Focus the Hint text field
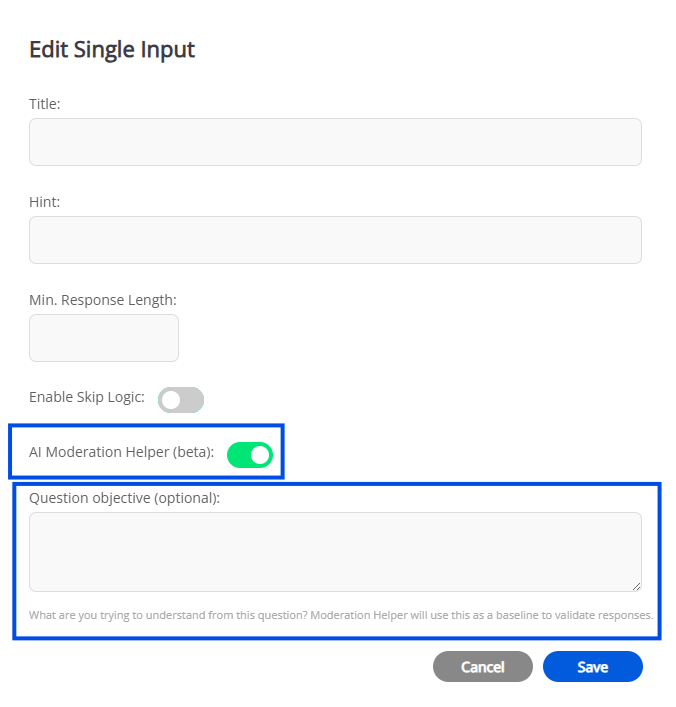The image size is (676, 707). (335, 240)
